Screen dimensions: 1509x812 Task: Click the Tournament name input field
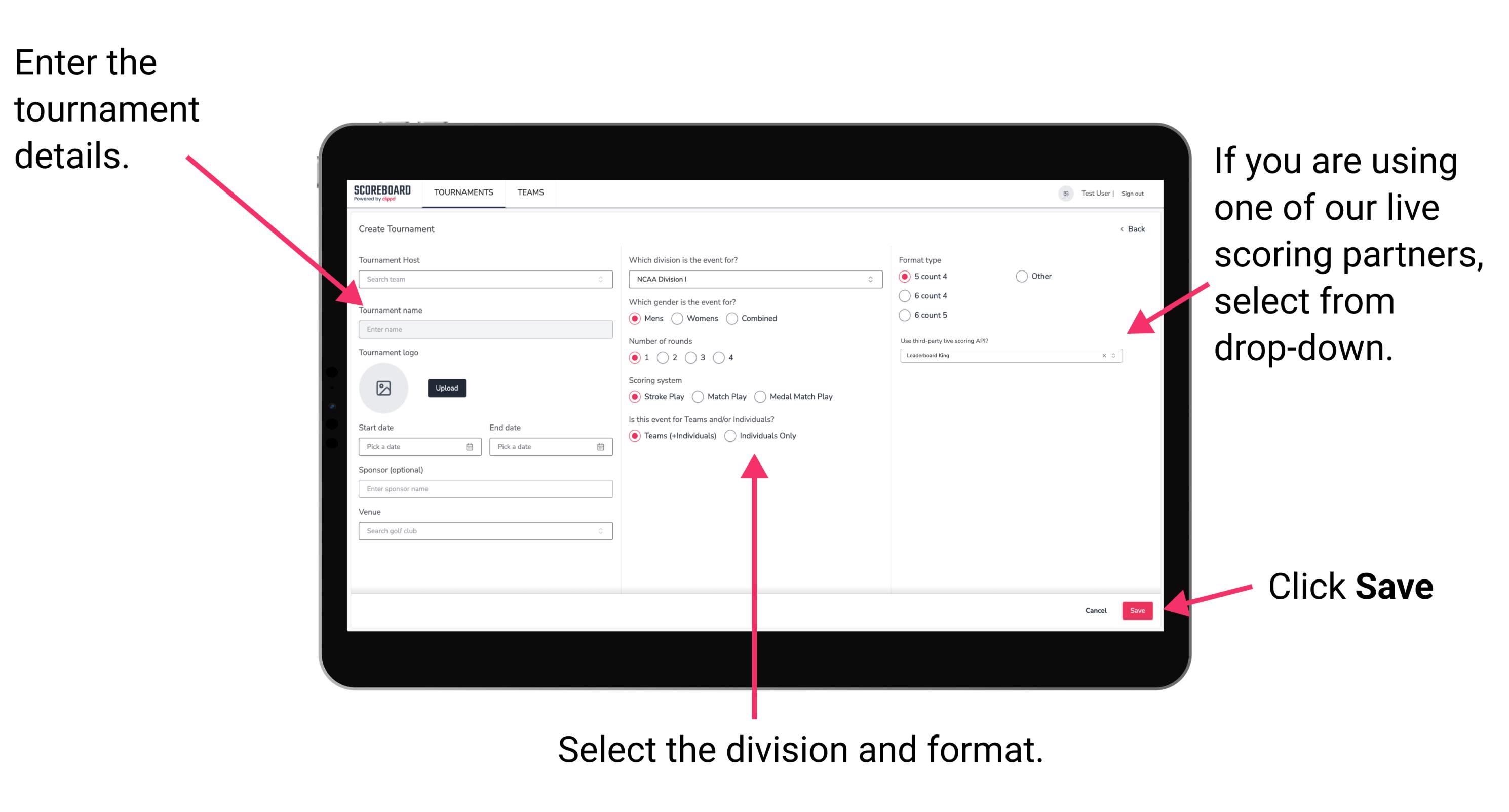(485, 329)
